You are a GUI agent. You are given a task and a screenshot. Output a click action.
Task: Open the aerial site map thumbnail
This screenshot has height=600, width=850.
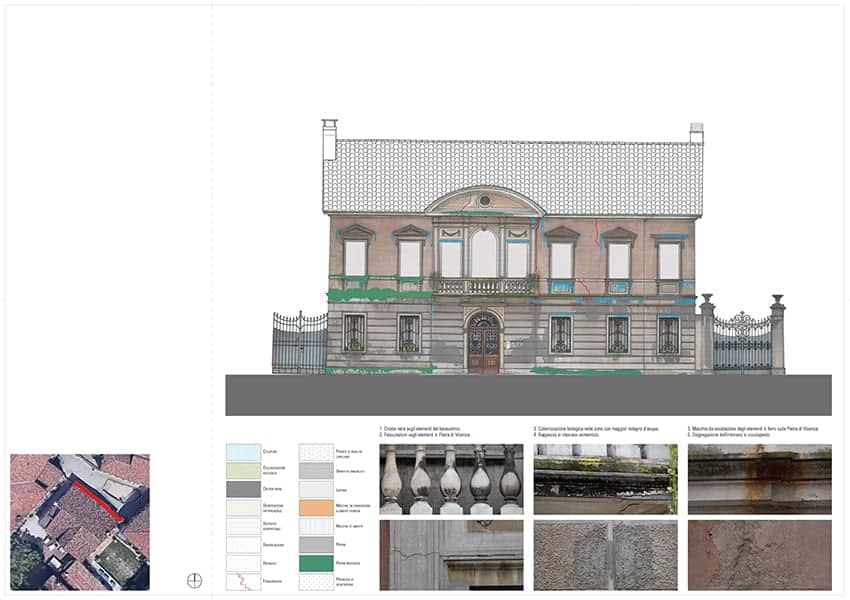click(79, 522)
